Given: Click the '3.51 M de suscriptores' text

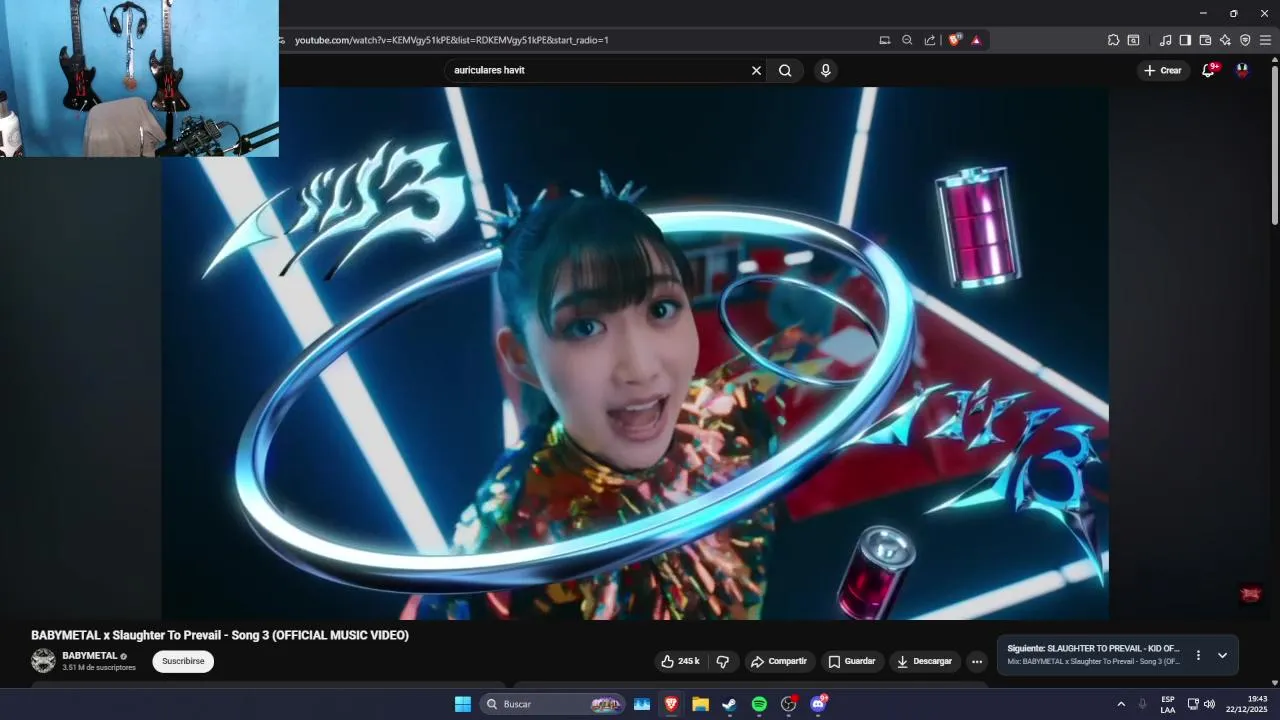Looking at the screenshot, I should coord(99,667).
